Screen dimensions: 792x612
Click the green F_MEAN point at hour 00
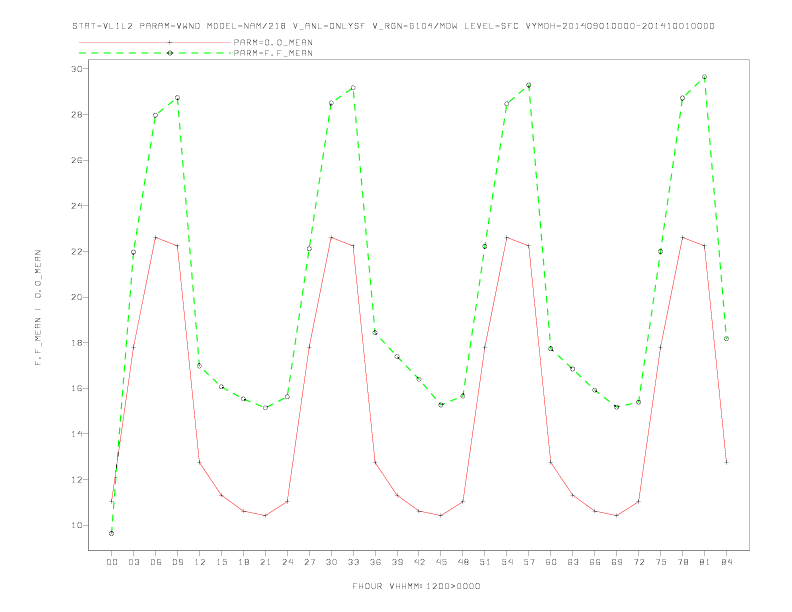tap(112, 533)
